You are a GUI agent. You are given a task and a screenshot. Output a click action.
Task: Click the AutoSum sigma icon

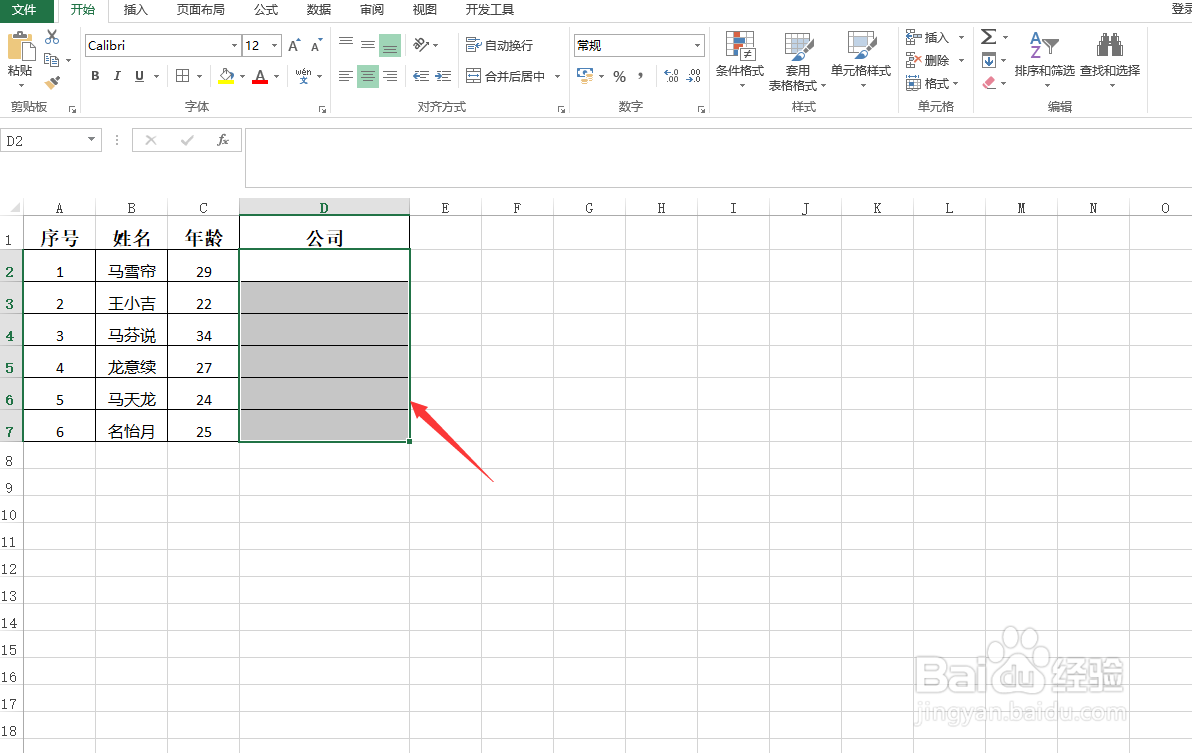pyautogui.click(x=988, y=36)
